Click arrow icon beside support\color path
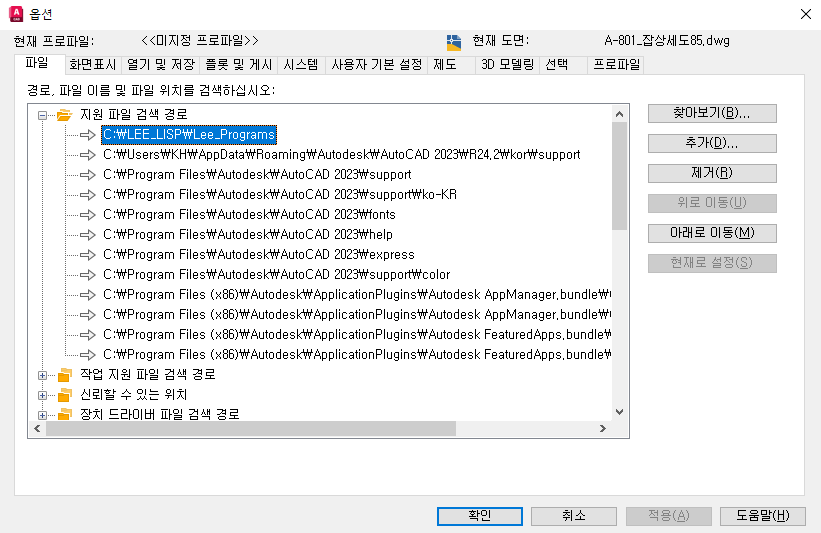Image resolution: width=821 pixels, height=533 pixels. (87, 275)
